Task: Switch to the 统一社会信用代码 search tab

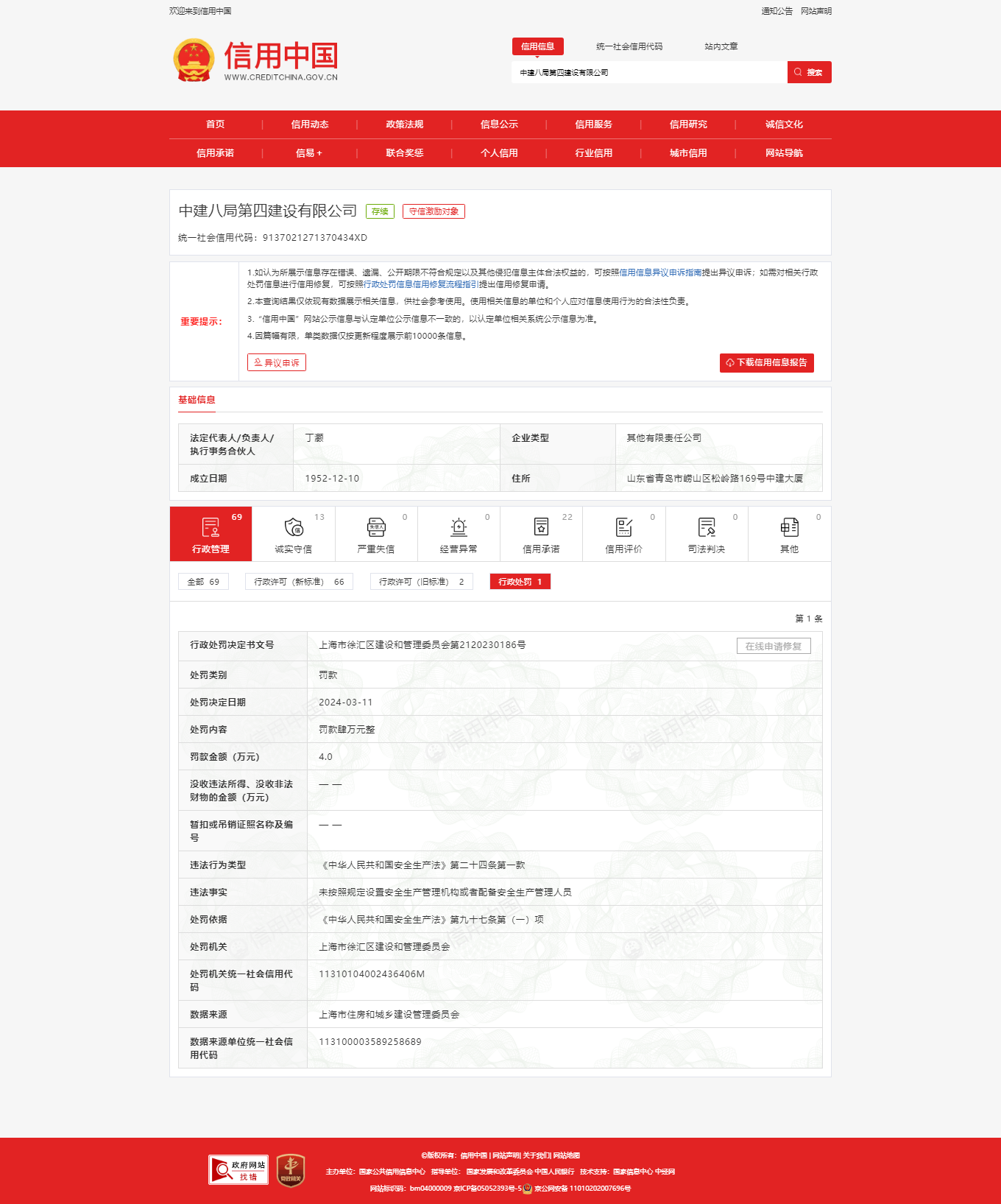Action: [629, 46]
